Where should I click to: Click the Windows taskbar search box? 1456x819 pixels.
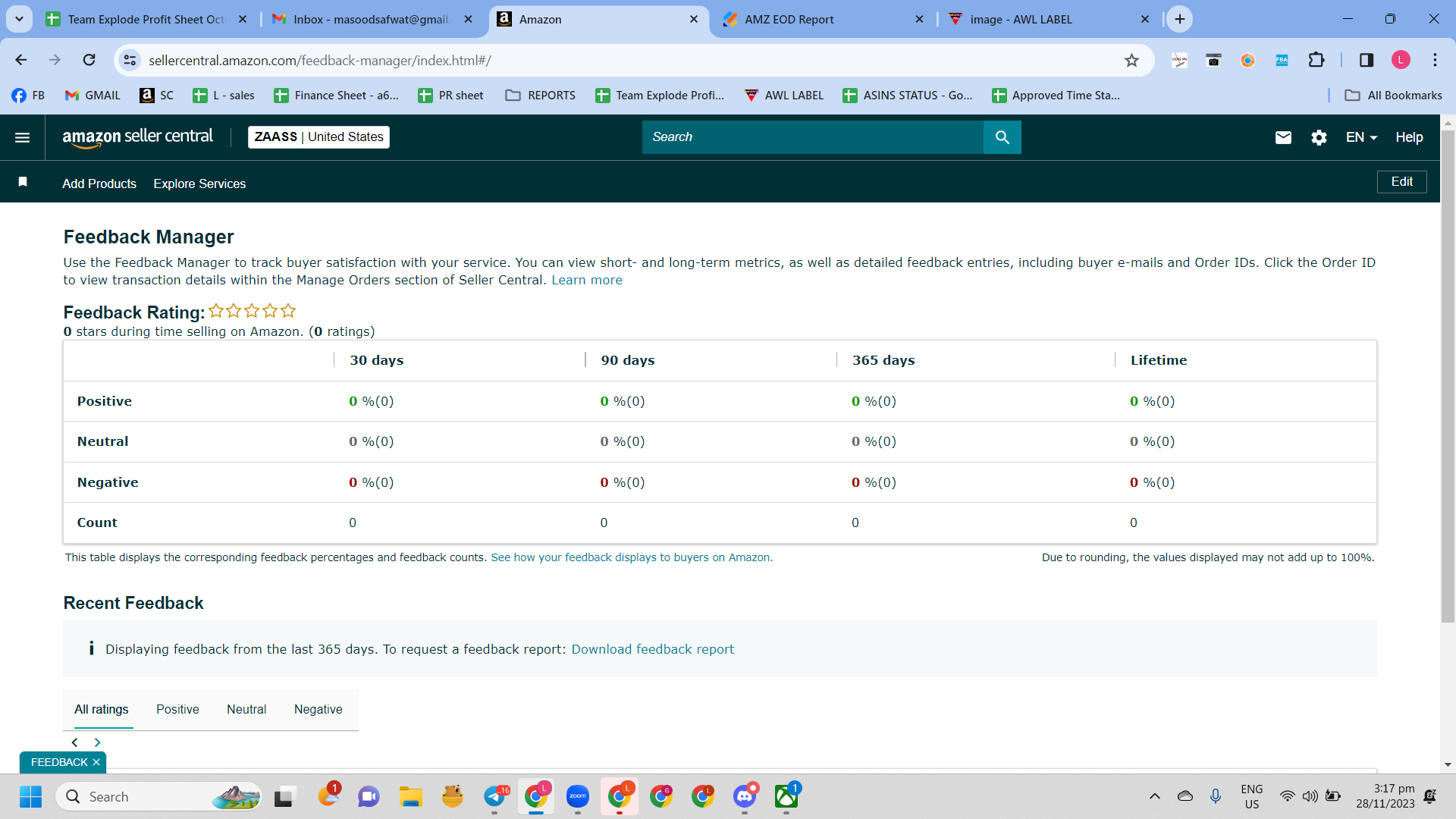pos(159,796)
